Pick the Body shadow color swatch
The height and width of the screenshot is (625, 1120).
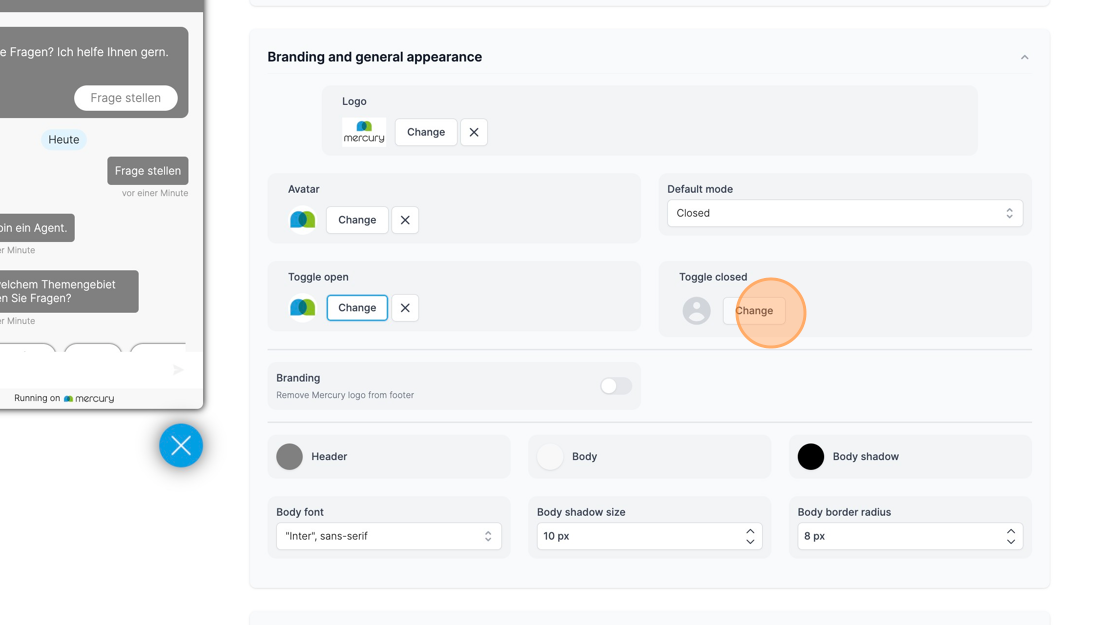pos(811,456)
